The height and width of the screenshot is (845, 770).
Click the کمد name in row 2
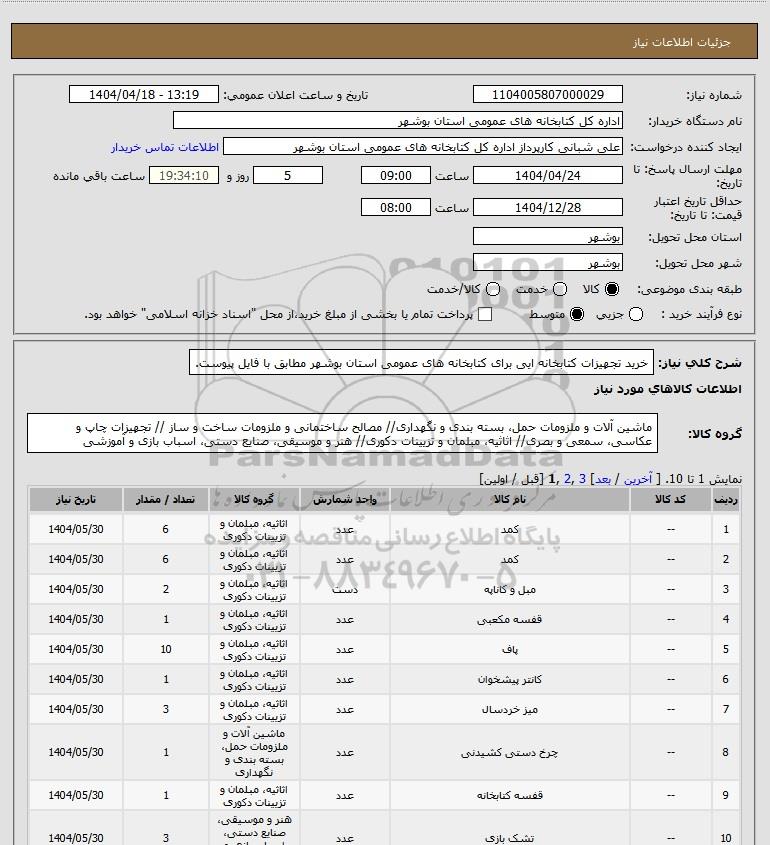point(509,559)
